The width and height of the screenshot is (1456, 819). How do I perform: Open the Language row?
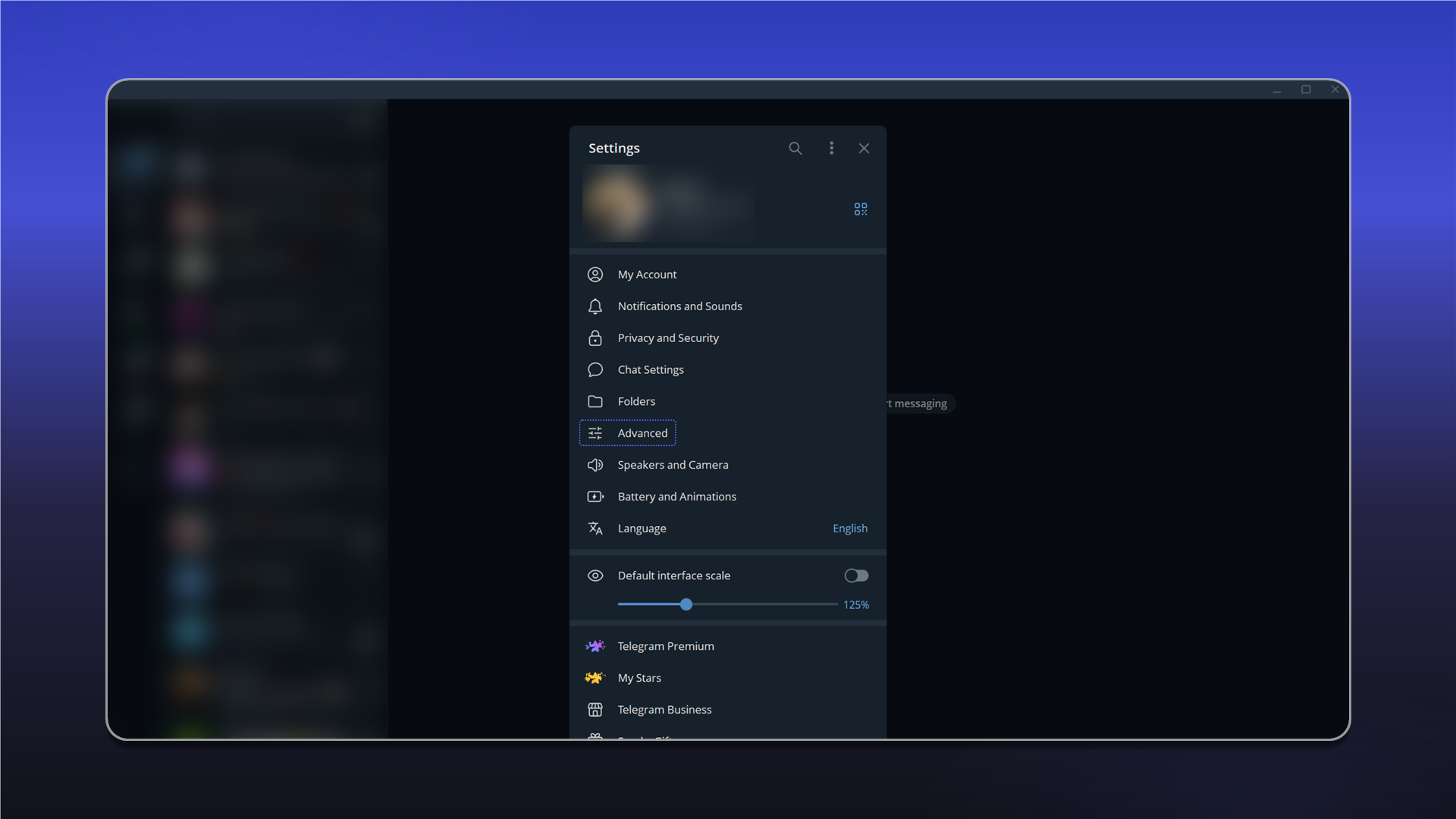(x=728, y=529)
